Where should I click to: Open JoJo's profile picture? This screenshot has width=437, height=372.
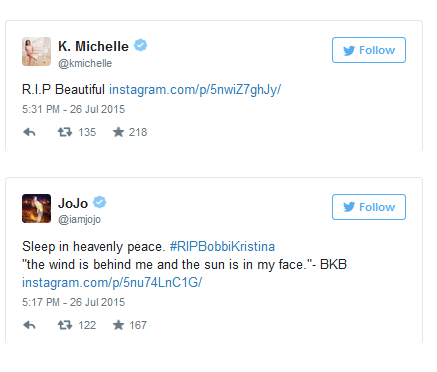click(x=36, y=208)
